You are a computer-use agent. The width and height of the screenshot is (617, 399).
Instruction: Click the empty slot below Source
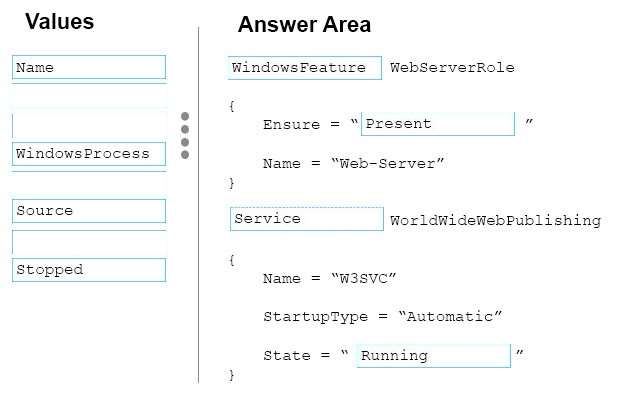point(89,242)
